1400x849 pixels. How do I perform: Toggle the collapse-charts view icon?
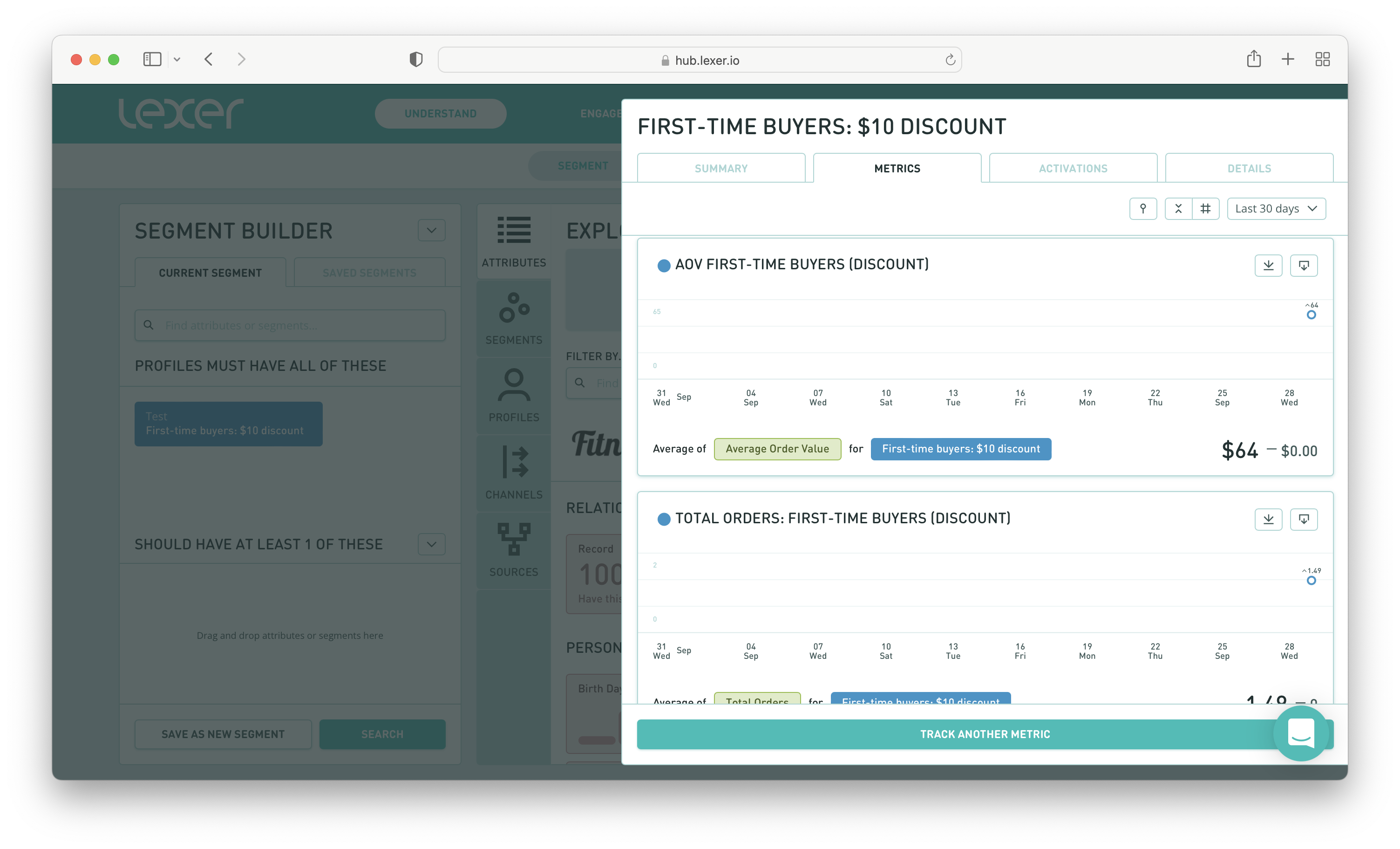point(1178,209)
